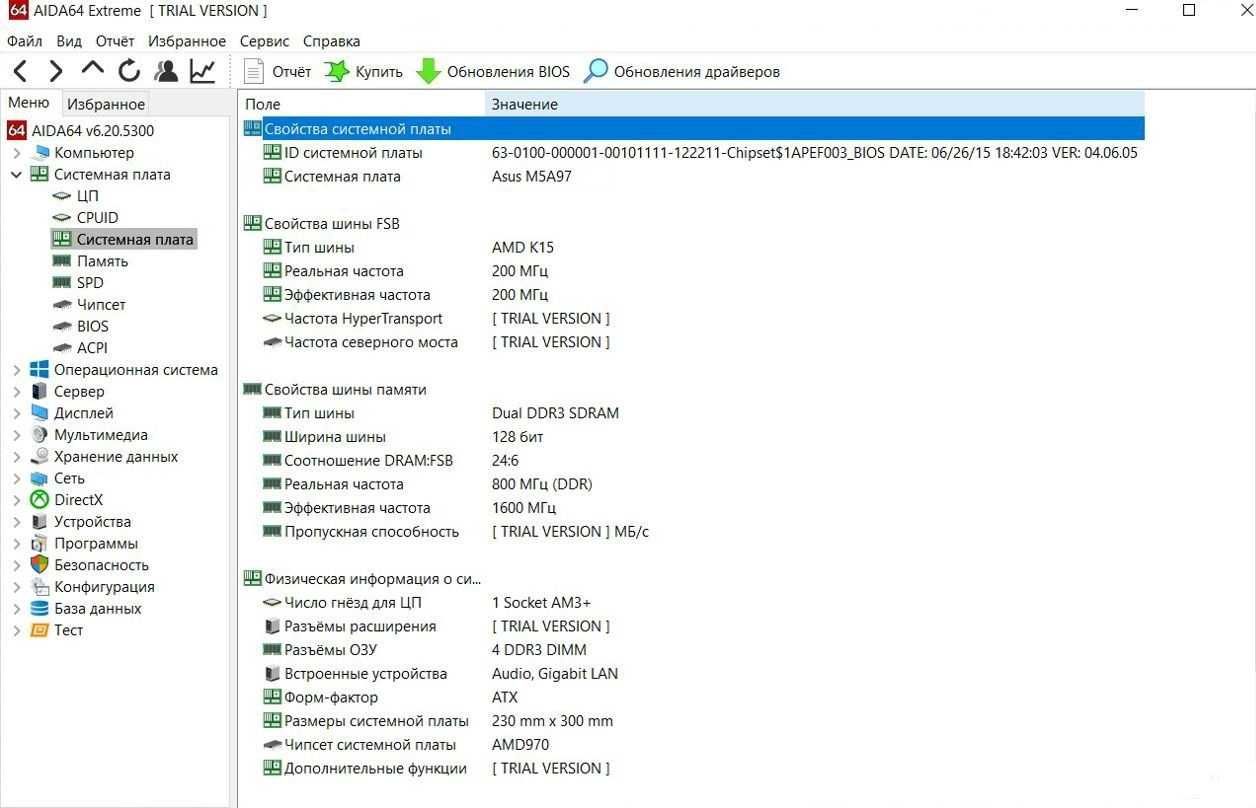Expand the DirectX tree node
Screen dimensions: 1256x808
16,500
